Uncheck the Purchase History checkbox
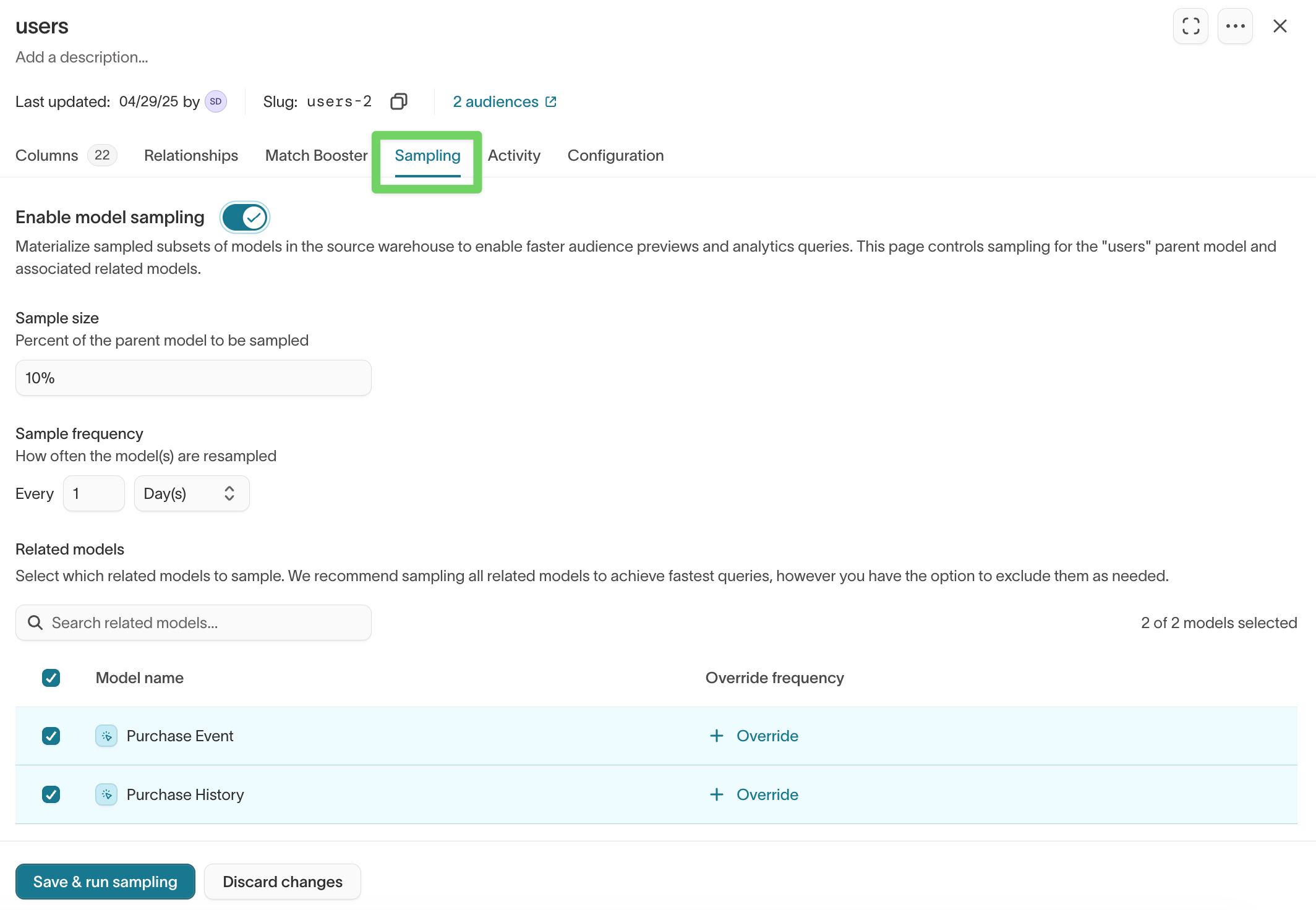Image resolution: width=1316 pixels, height=910 pixels. [51, 794]
